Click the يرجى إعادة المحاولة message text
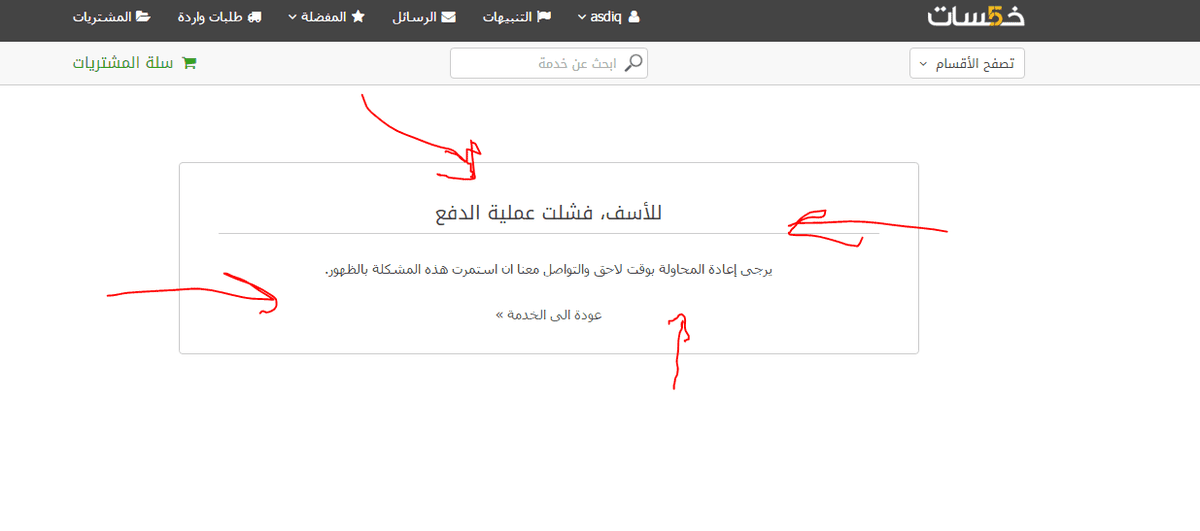 coord(549,270)
